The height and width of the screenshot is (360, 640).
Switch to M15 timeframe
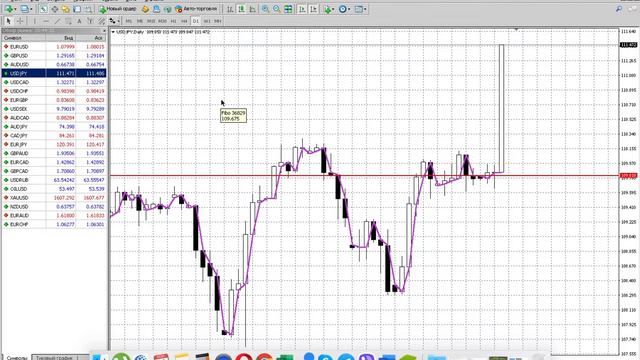pyautogui.click(x=151, y=21)
